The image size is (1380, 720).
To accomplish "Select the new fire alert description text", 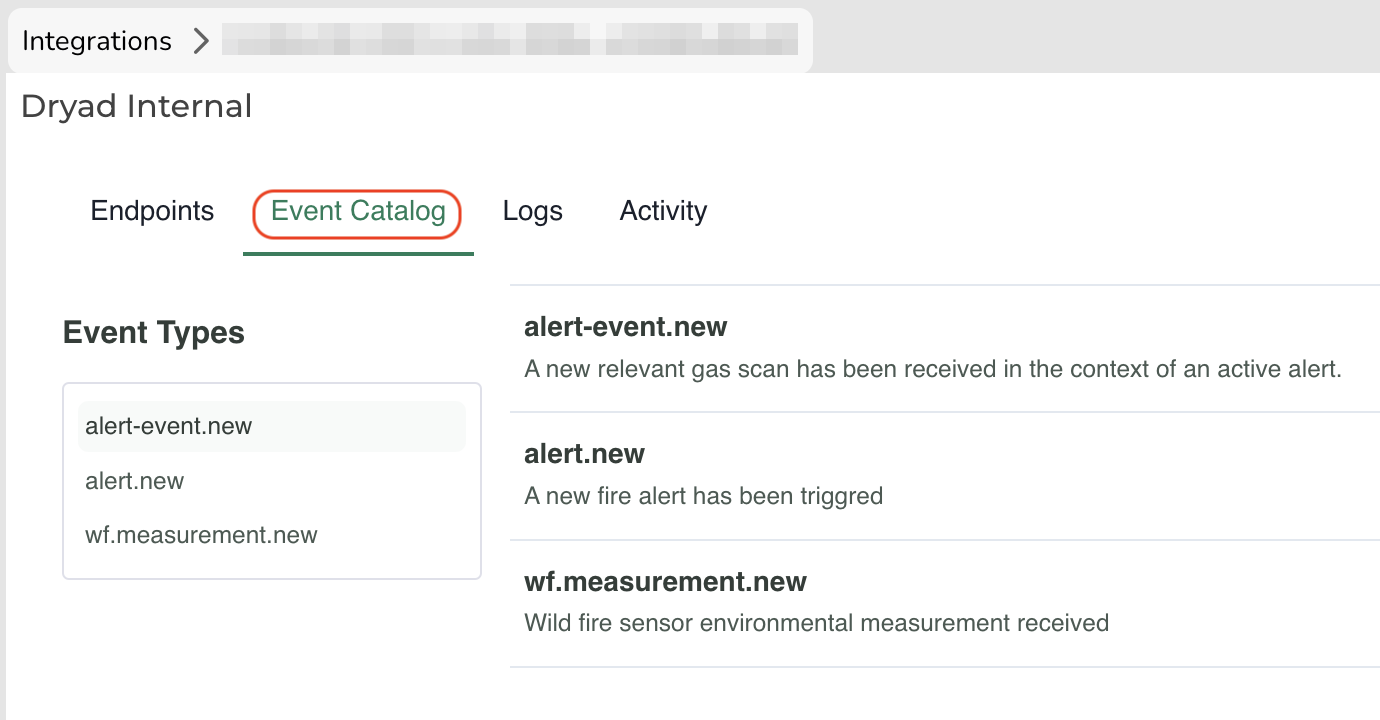I will [x=703, y=496].
